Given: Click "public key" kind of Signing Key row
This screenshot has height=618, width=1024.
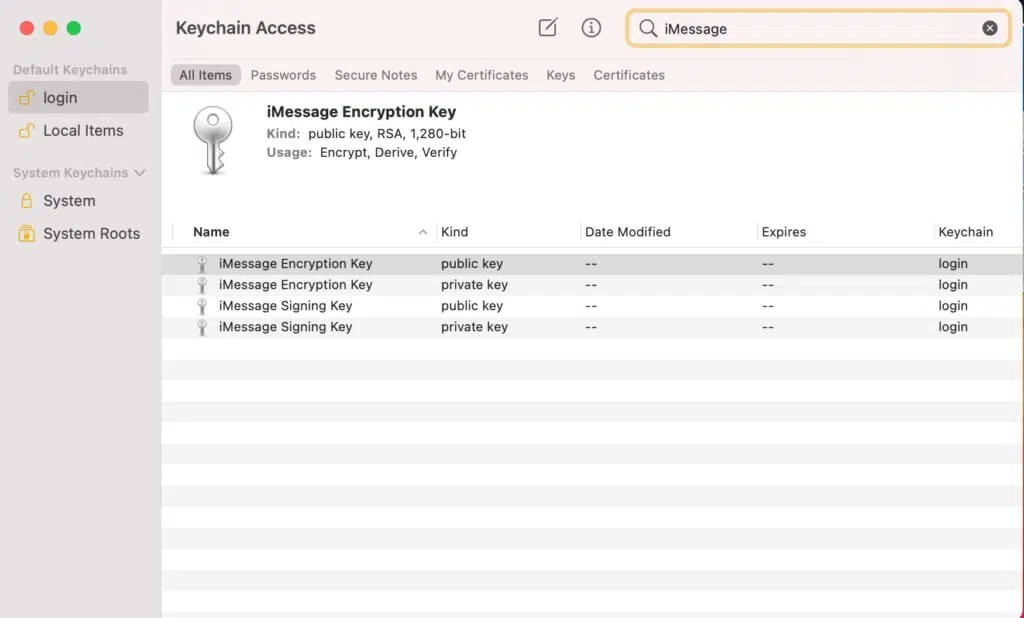Looking at the screenshot, I should pos(472,306).
